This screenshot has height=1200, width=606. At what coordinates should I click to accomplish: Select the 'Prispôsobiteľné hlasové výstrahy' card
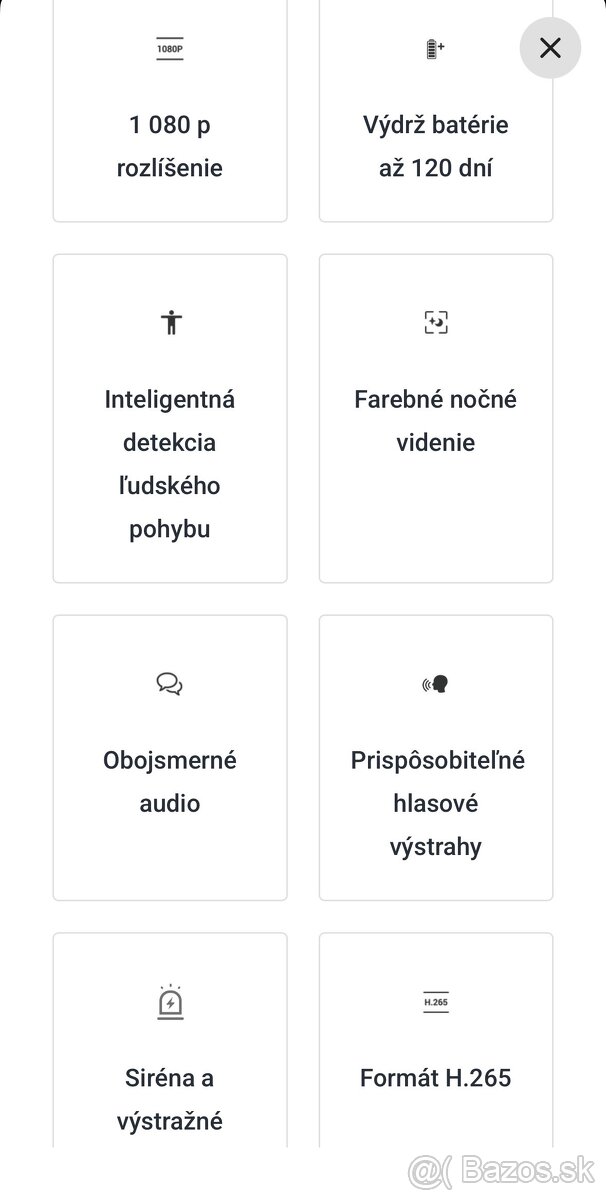[x=436, y=757]
